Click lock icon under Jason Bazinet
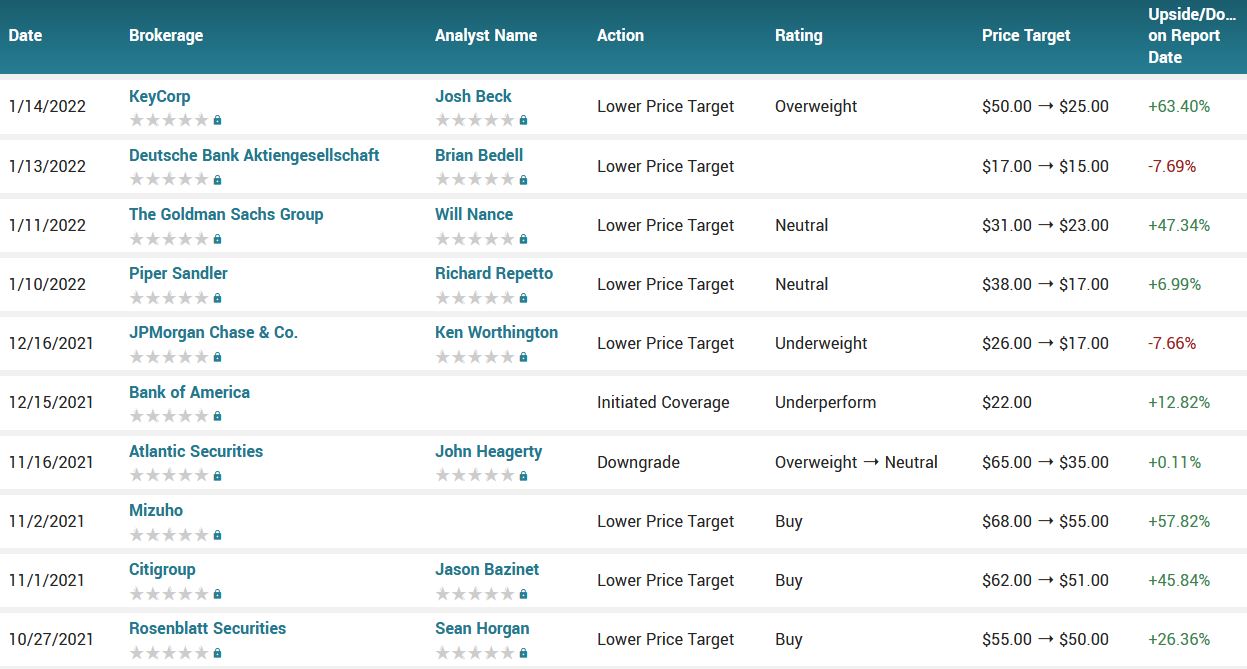 523,594
